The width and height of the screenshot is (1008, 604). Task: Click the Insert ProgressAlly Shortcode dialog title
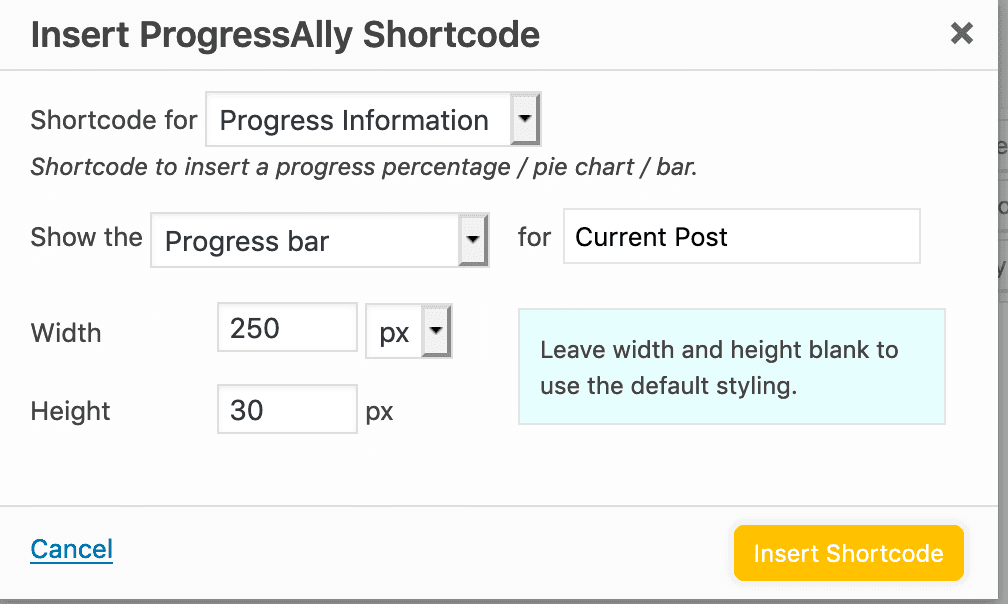pos(286,33)
